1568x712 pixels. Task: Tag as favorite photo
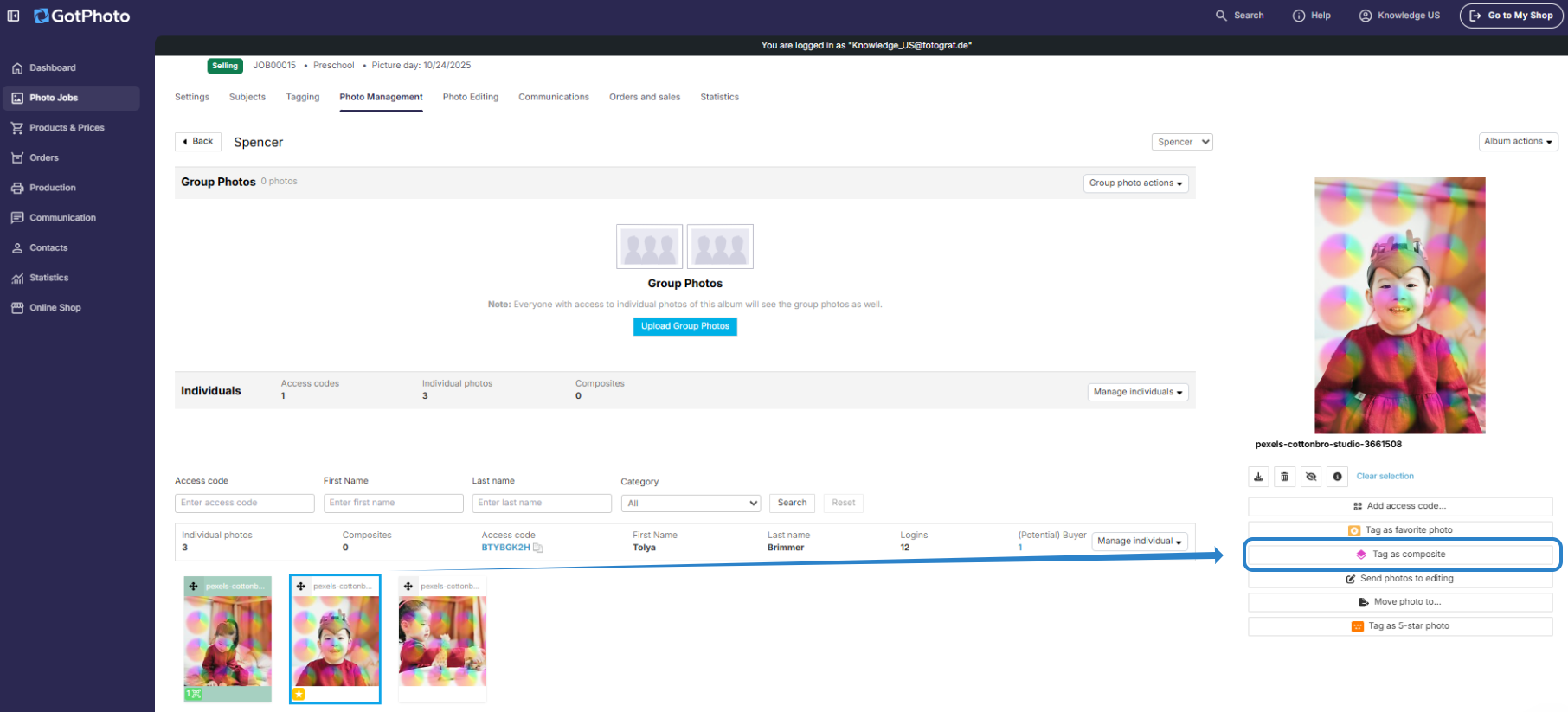tap(1399, 530)
